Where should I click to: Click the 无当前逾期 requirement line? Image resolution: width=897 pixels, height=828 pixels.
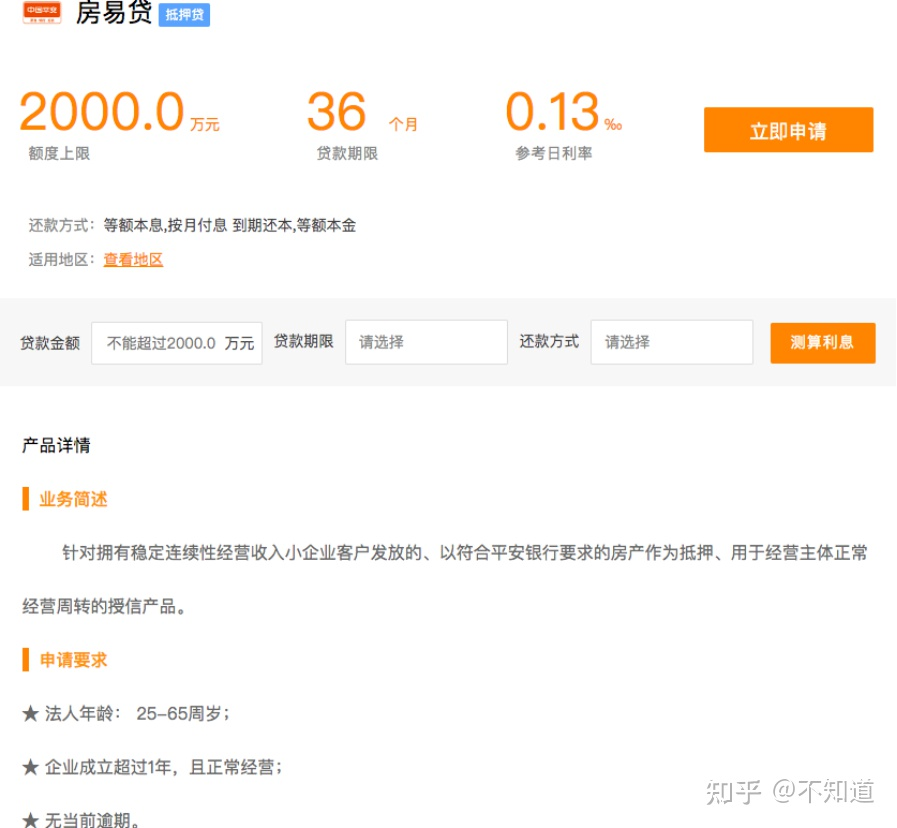(x=81, y=819)
